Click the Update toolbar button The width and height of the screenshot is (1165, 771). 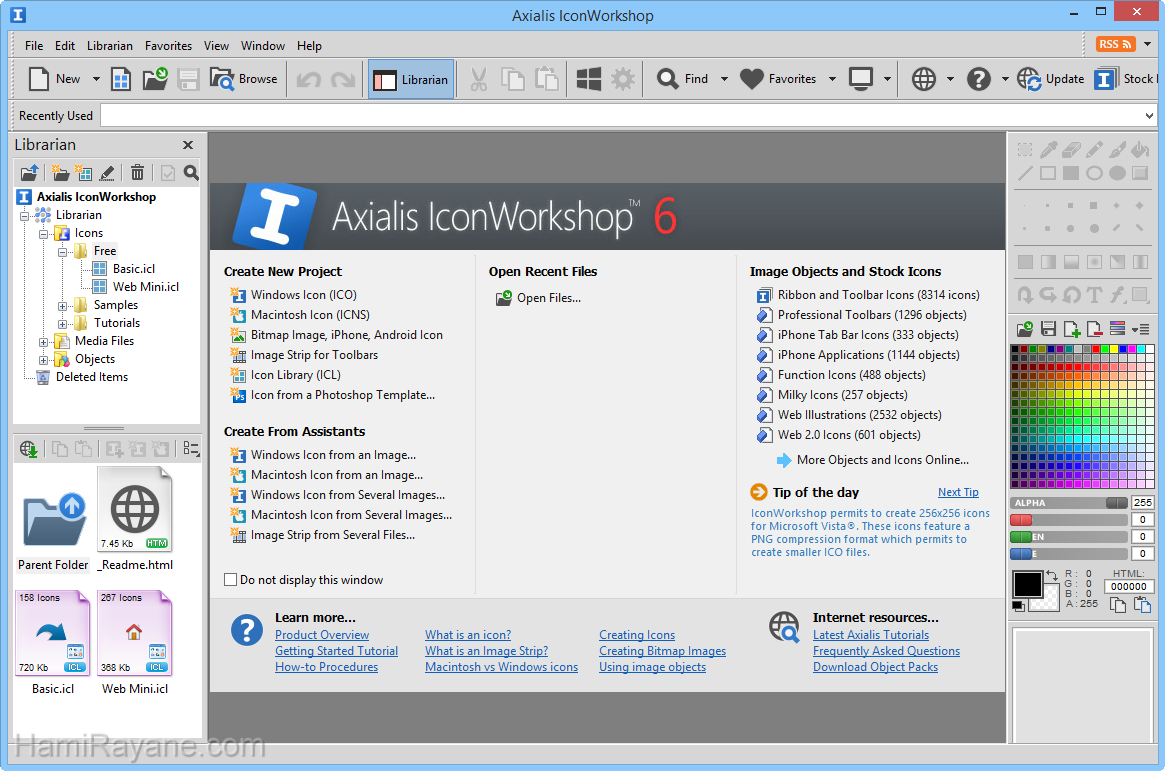1051,79
